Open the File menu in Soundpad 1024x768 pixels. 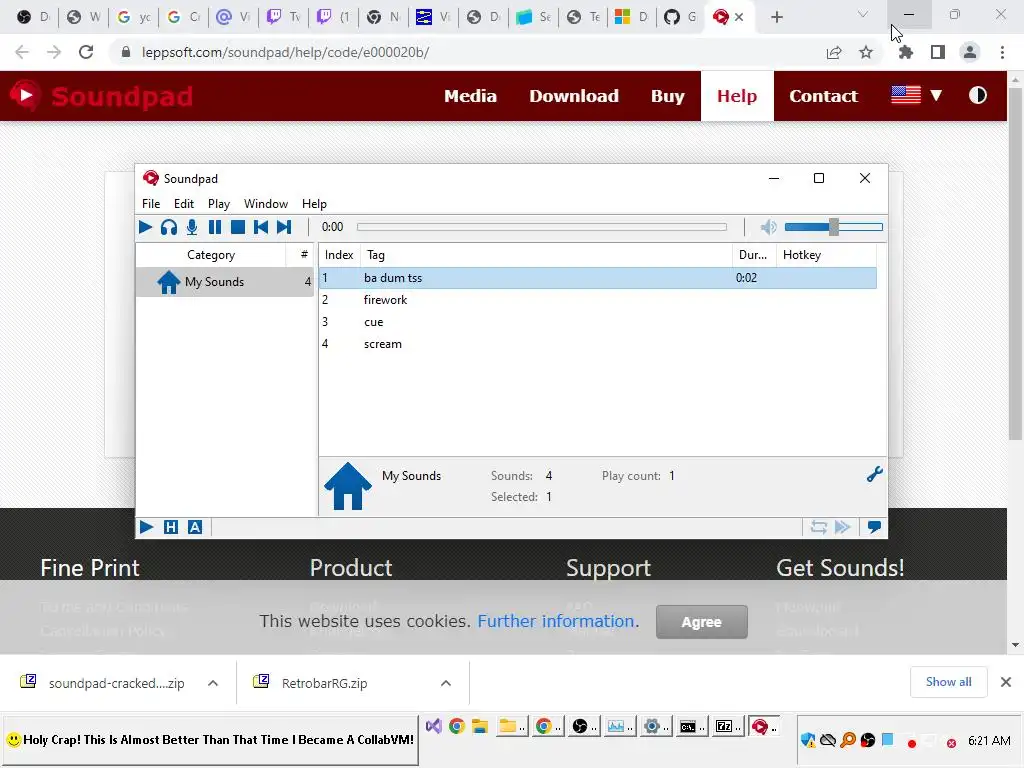pyautogui.click(x=151, y=204)
